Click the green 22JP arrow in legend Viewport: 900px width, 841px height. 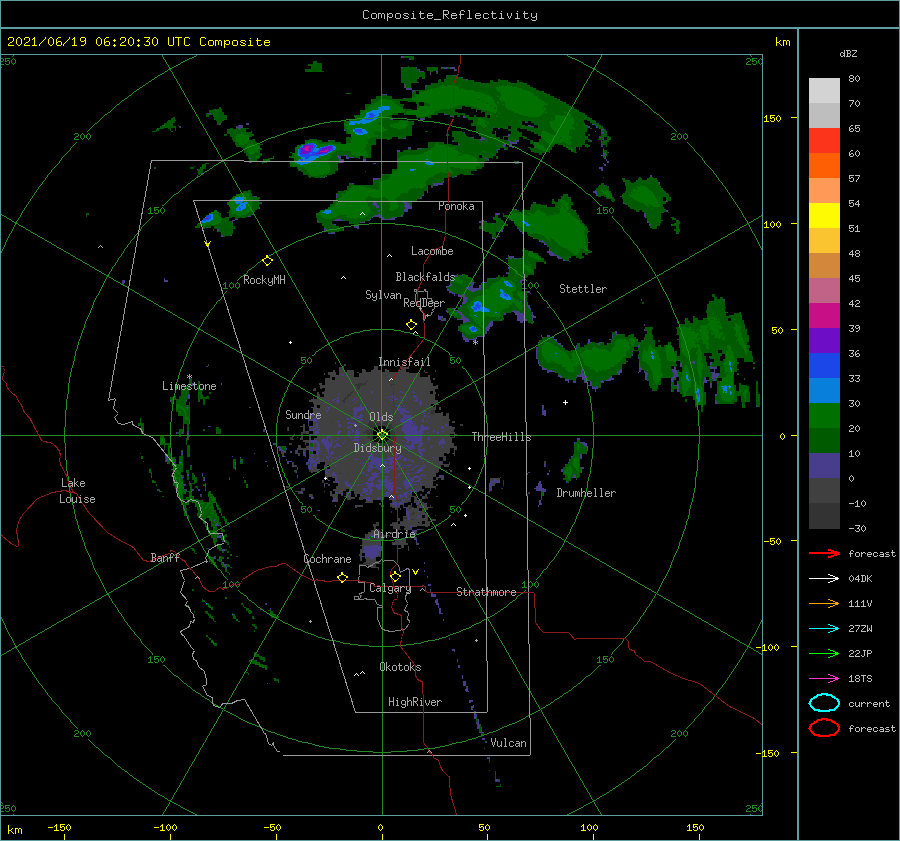[824, 653]
